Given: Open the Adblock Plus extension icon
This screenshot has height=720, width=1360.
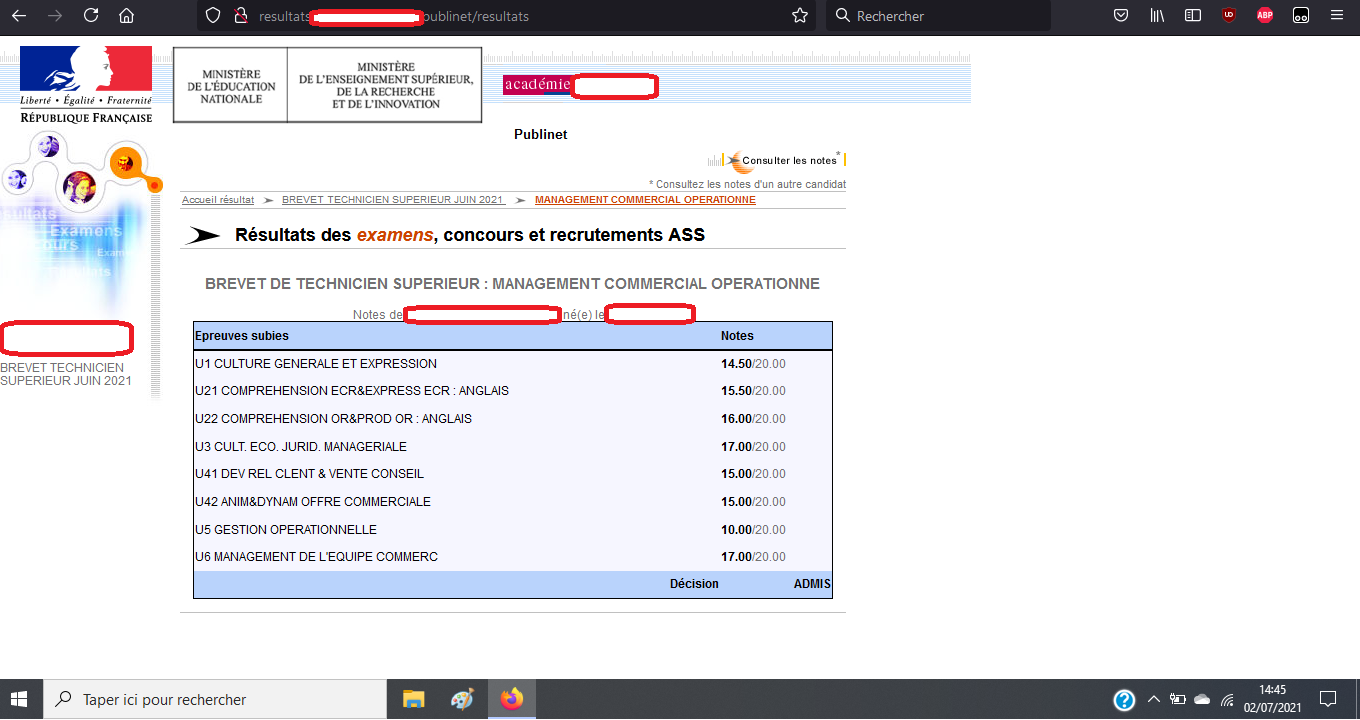Looking at the screenshot, I should pos(1265,16).
